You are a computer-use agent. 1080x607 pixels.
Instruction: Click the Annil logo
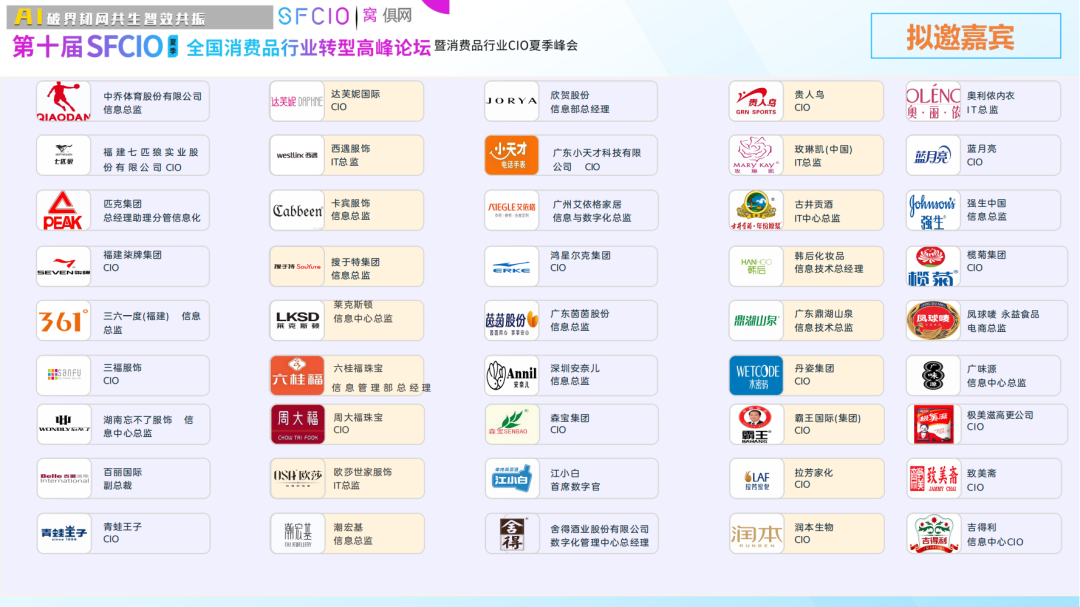click(x=511, y=375)
